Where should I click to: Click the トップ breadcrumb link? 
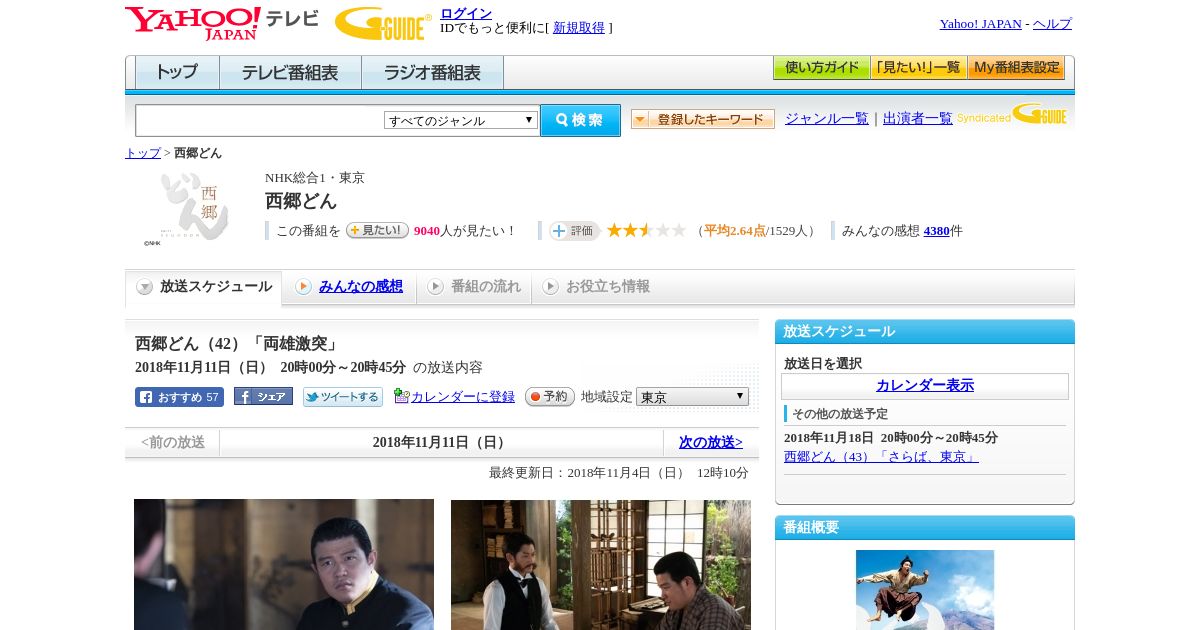[x=143, y=153]
